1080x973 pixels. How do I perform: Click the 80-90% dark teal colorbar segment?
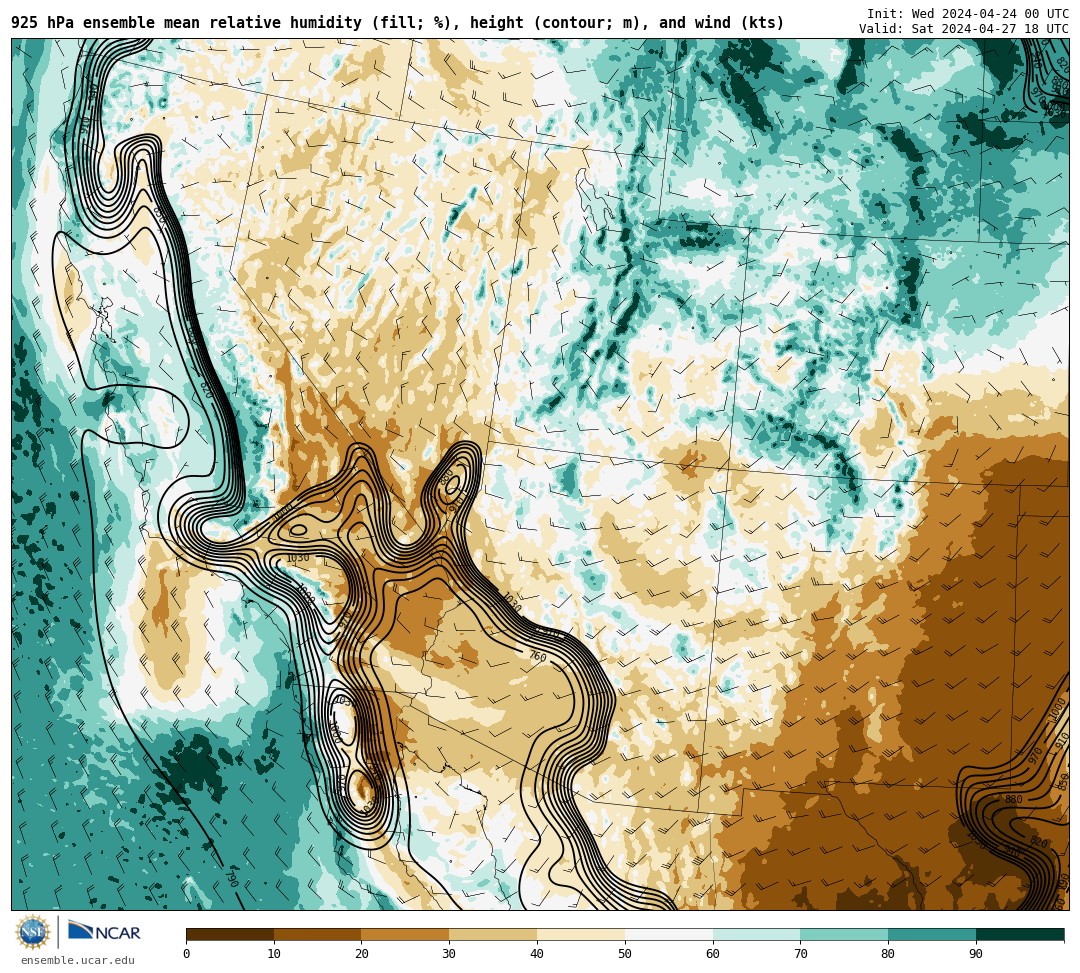click(x=932, y=934)
